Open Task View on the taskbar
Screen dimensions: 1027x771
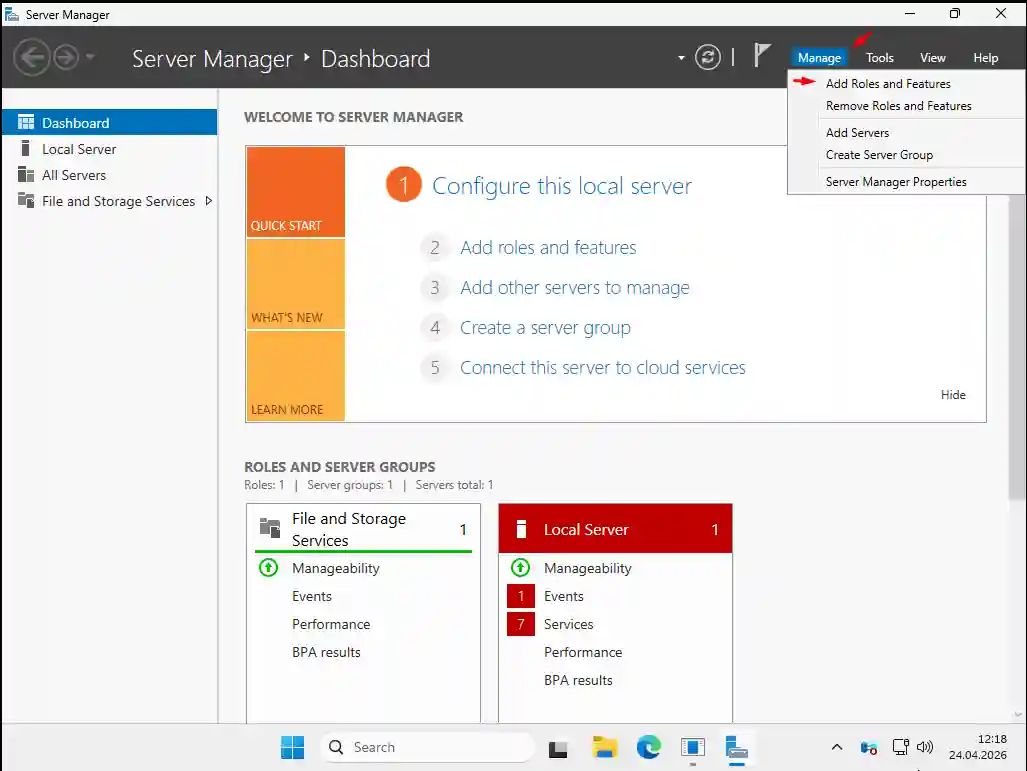coord(558,748)
